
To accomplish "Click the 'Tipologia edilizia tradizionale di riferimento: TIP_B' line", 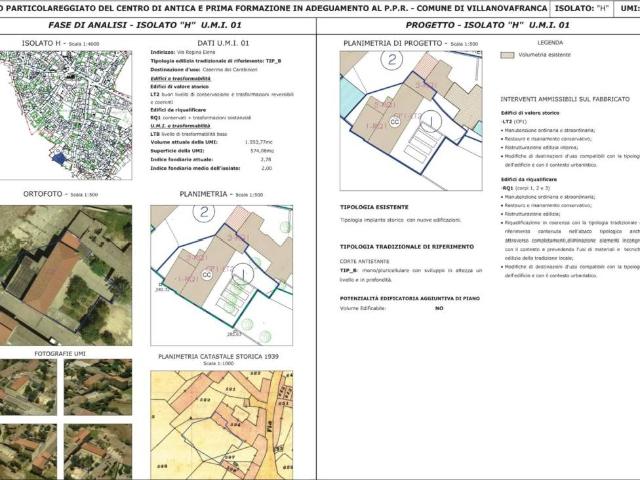I will coord(216,61).
